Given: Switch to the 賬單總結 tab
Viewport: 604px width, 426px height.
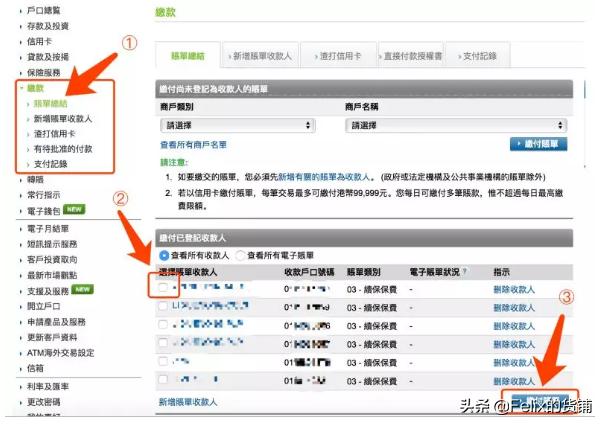Looking at the screenshot, I should (x=188, y=56).
